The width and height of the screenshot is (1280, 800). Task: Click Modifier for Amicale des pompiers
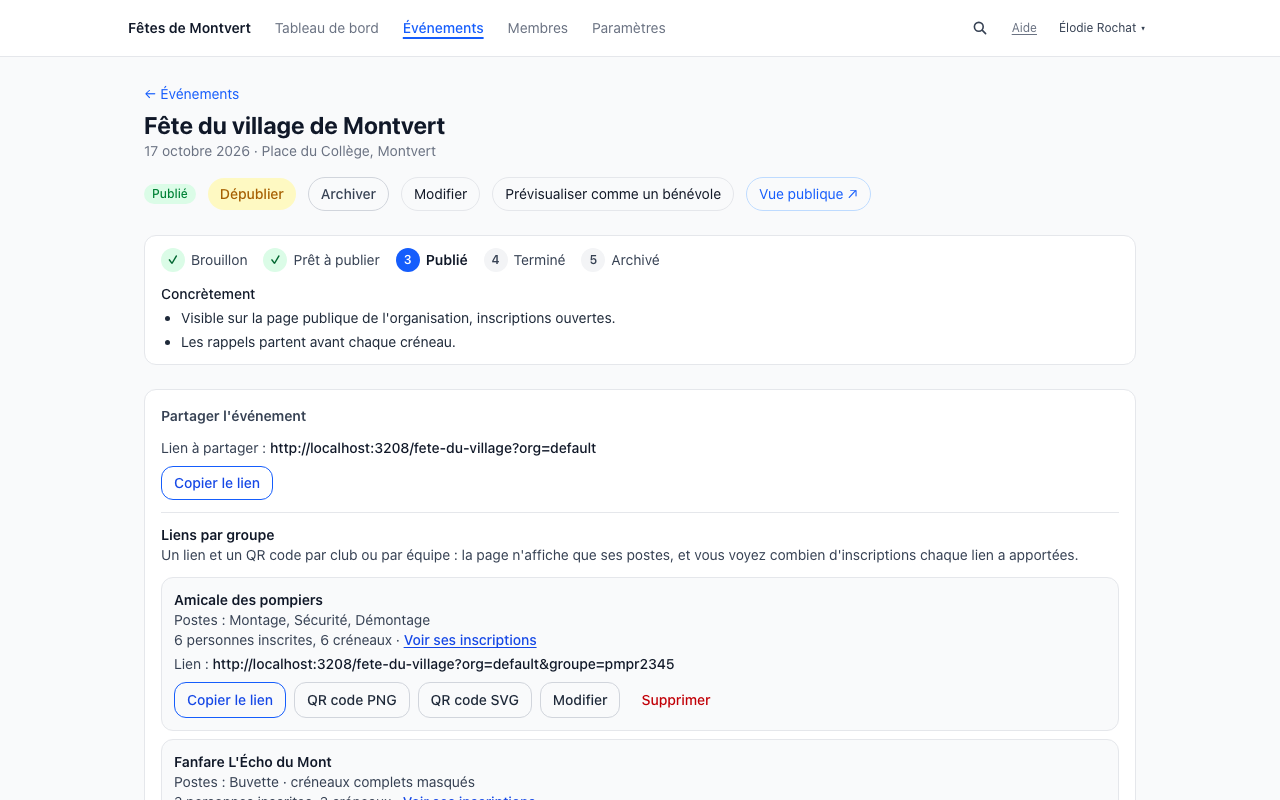coord(580,700)
